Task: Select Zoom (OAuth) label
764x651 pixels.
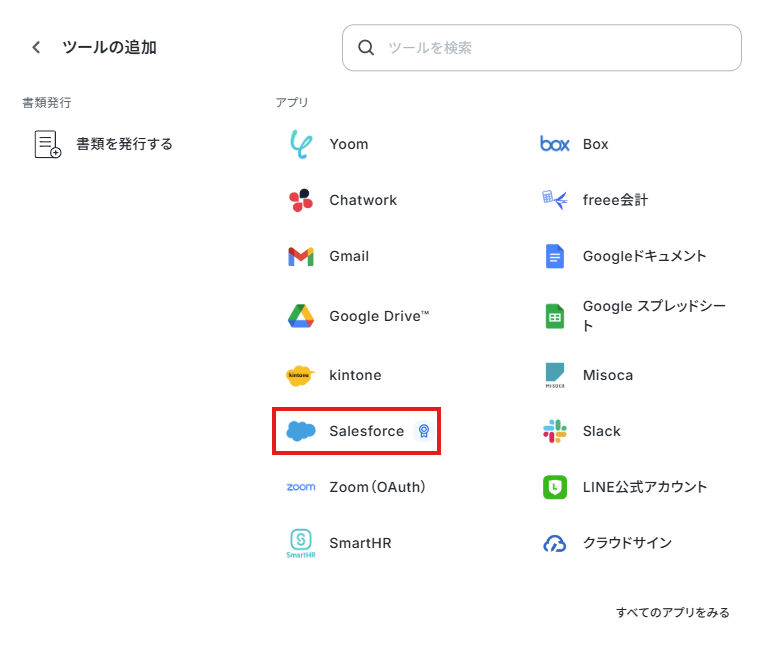Action: (377, 487)
